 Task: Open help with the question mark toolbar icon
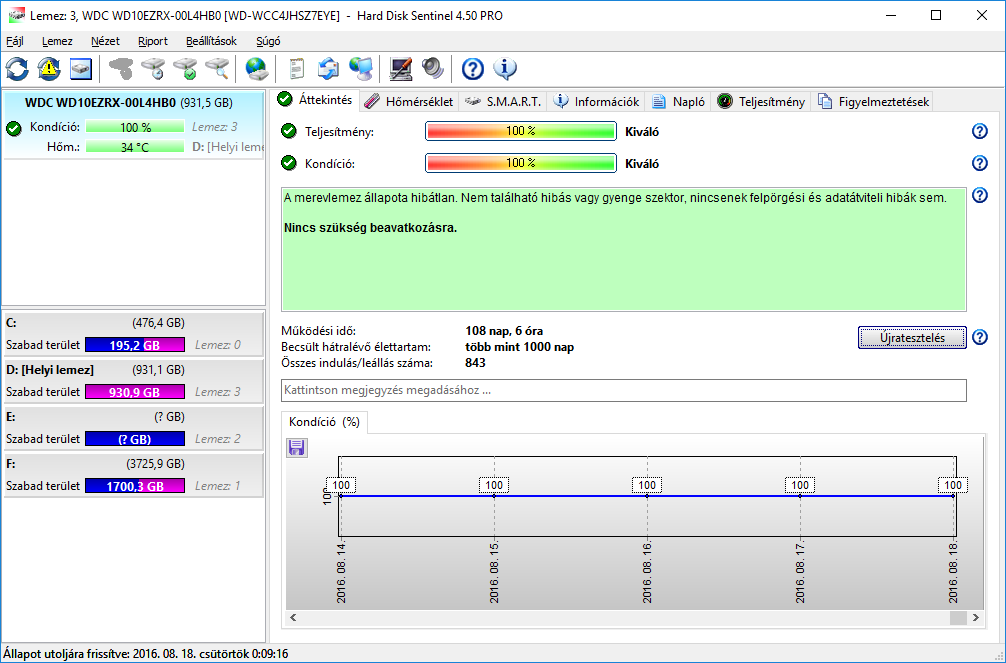click(x=473, y=69)
